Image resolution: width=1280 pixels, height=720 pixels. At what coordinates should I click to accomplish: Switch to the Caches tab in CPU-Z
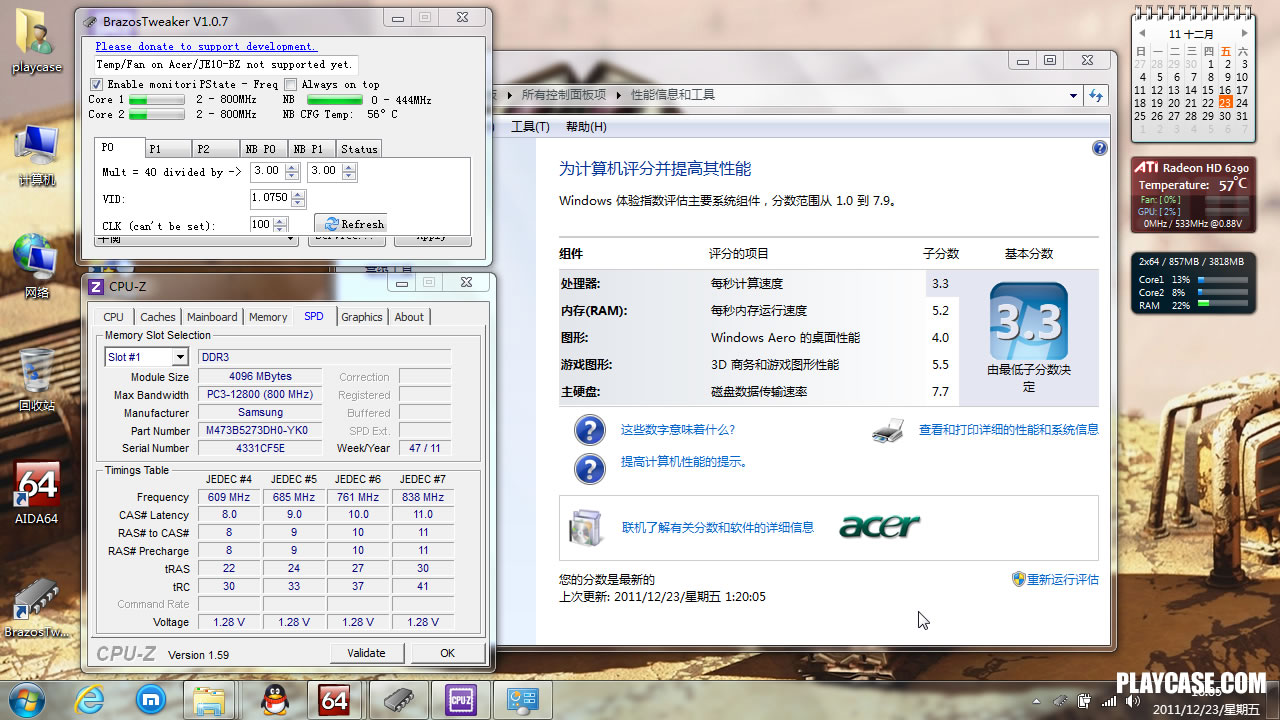pos(157,317)
